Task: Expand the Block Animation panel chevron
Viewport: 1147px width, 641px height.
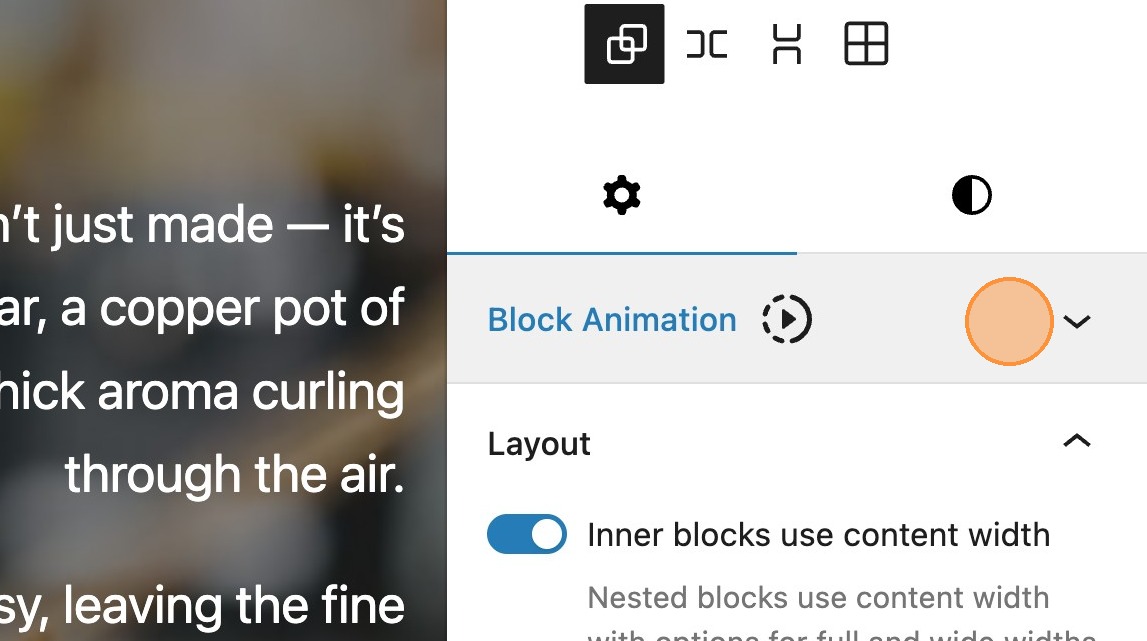Action: [x=1076, y=321]
